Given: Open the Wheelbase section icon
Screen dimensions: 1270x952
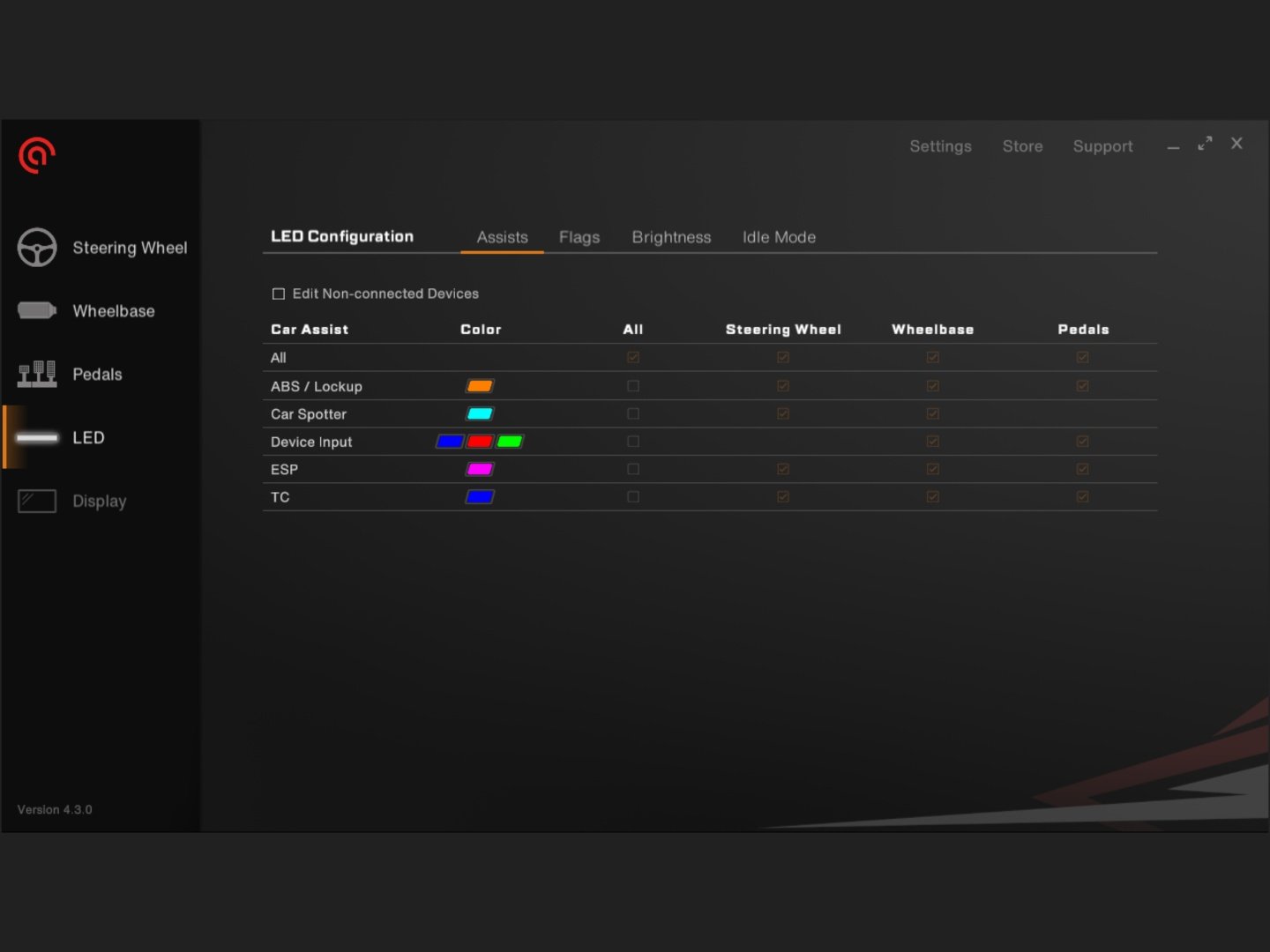Looking at the screenshot, I should coord(37,310).
